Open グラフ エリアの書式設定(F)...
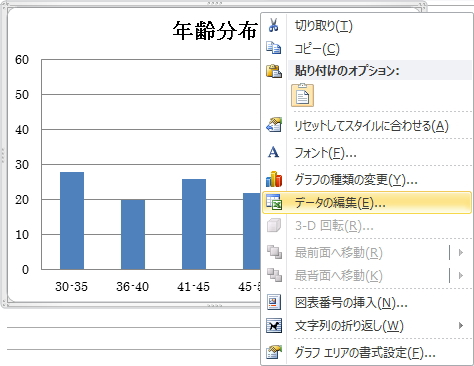Image resolution: width=474 pixels, height=366 pixels. (367, 352)
